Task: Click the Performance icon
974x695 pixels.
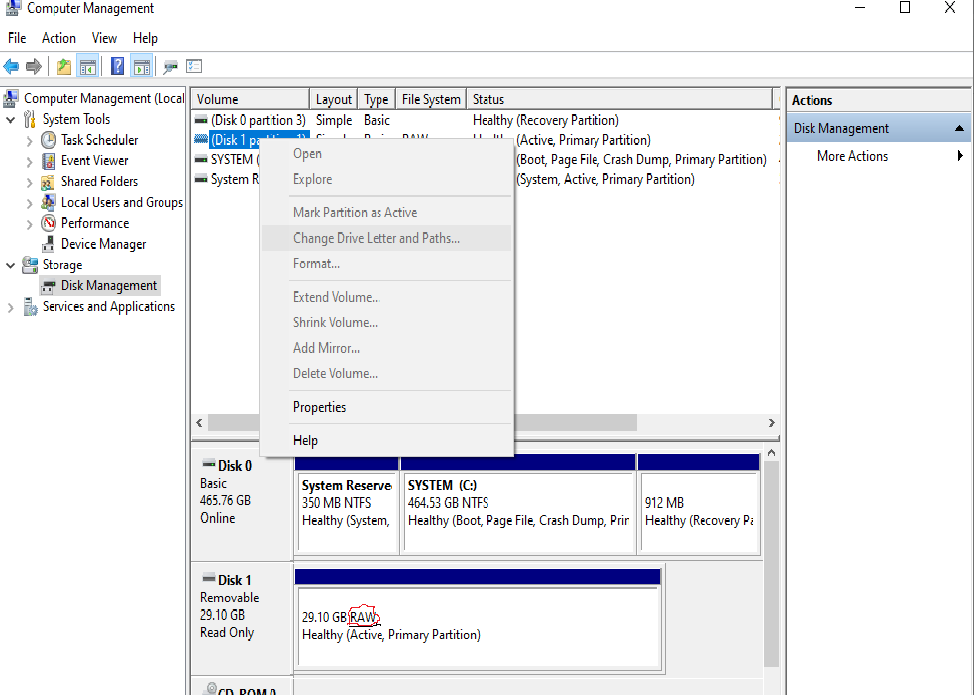Action: (48, 223)
